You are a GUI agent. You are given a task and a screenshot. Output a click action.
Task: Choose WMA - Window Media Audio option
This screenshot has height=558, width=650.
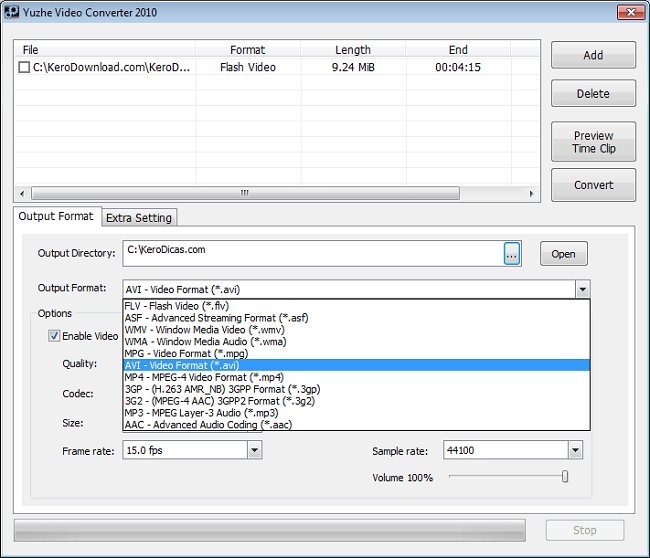(x=357, y=342)
